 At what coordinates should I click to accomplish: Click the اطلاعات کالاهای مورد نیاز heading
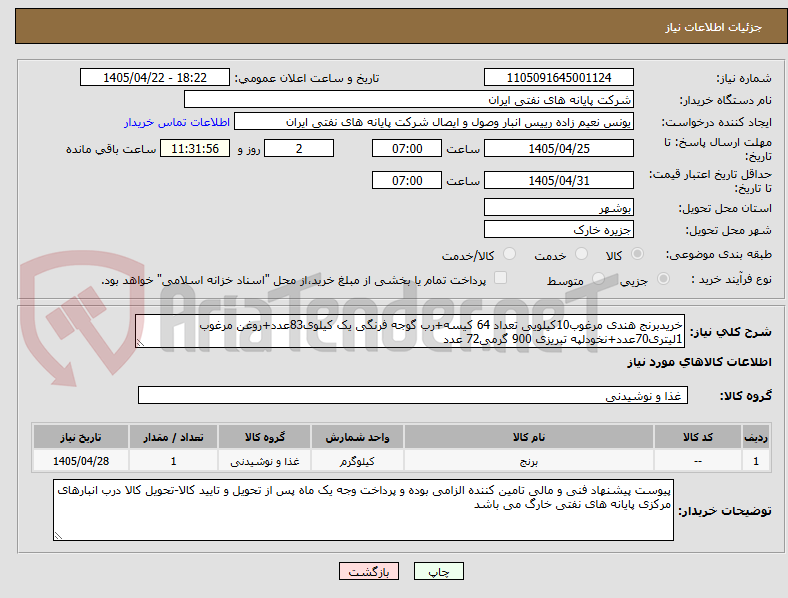click(x=699, y=362)
